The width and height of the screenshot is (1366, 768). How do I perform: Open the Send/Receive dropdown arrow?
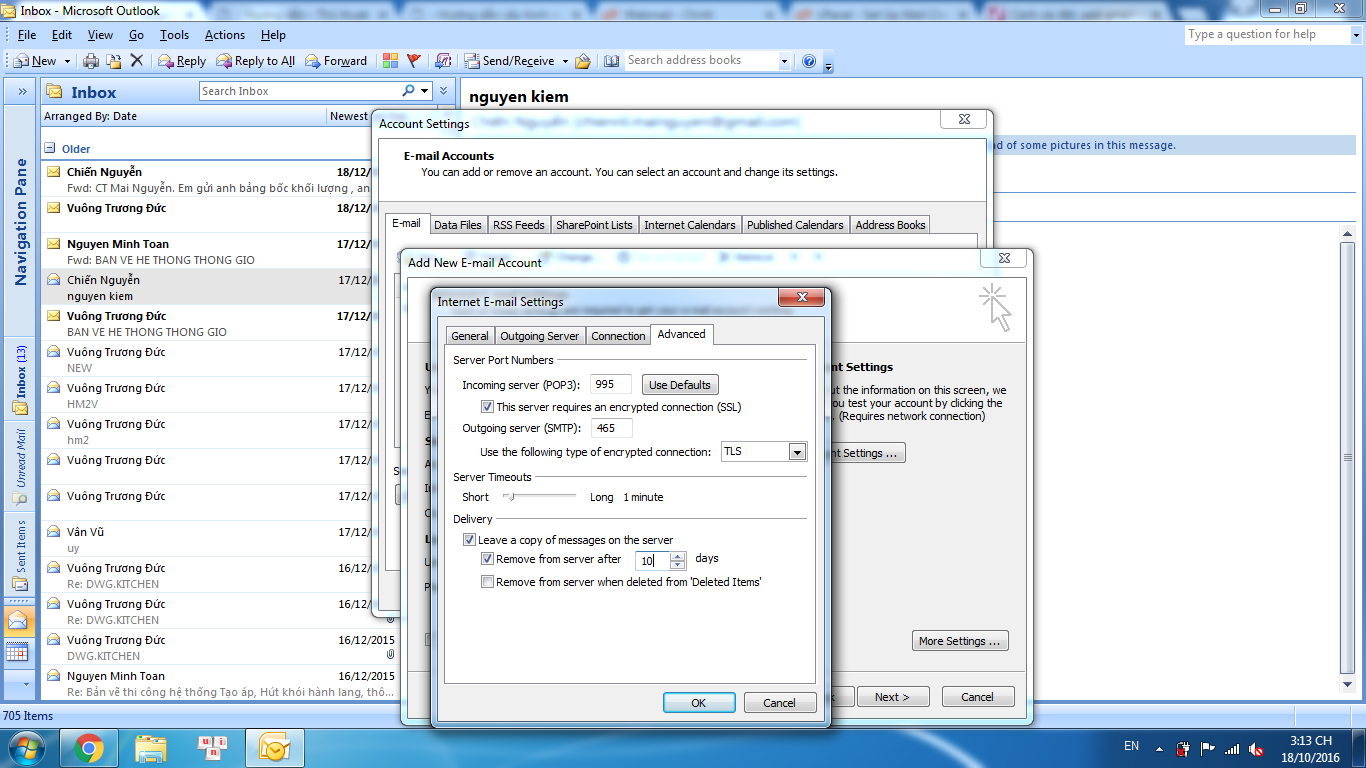tap(565, 61)
